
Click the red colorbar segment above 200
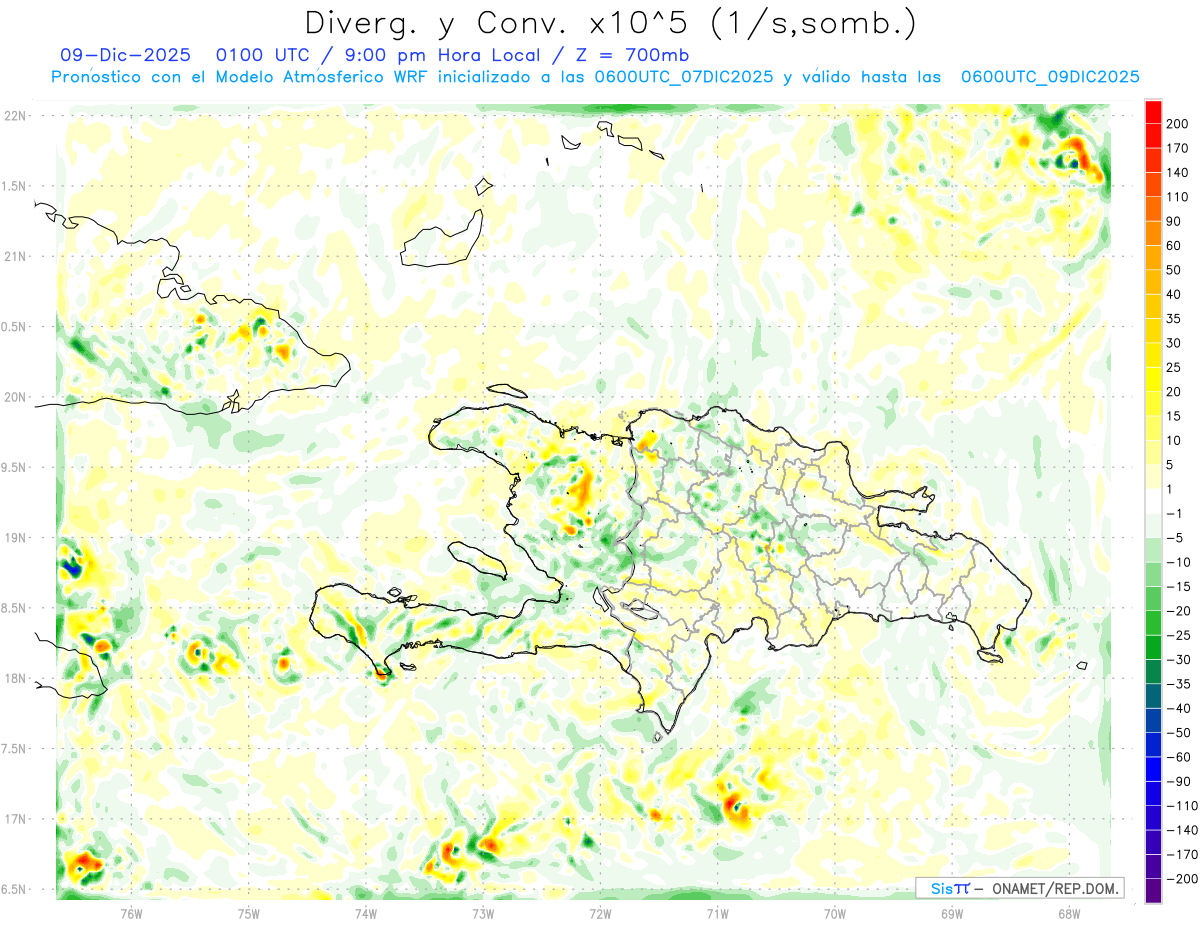point(1153,110)
